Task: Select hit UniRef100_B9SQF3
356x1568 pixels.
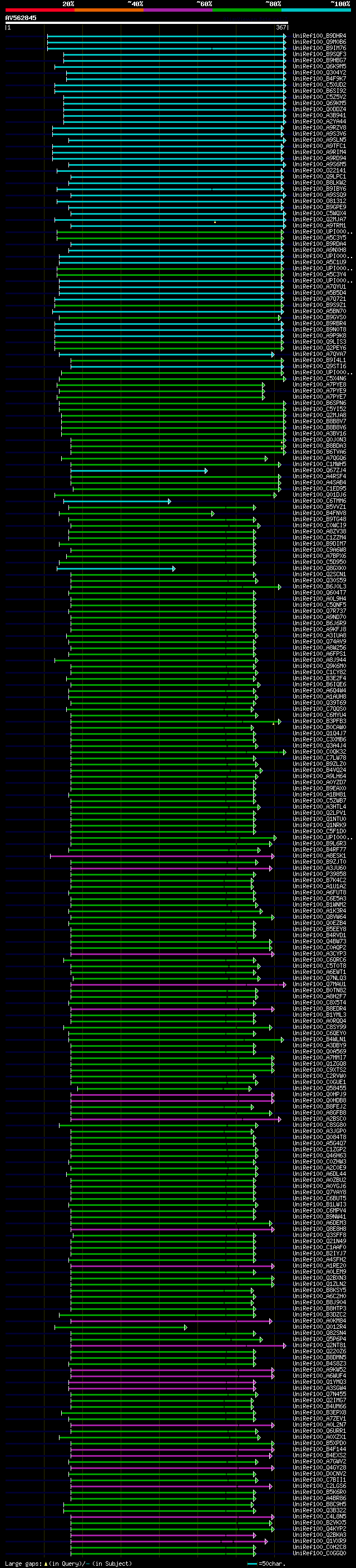Action: pos(319,54)
